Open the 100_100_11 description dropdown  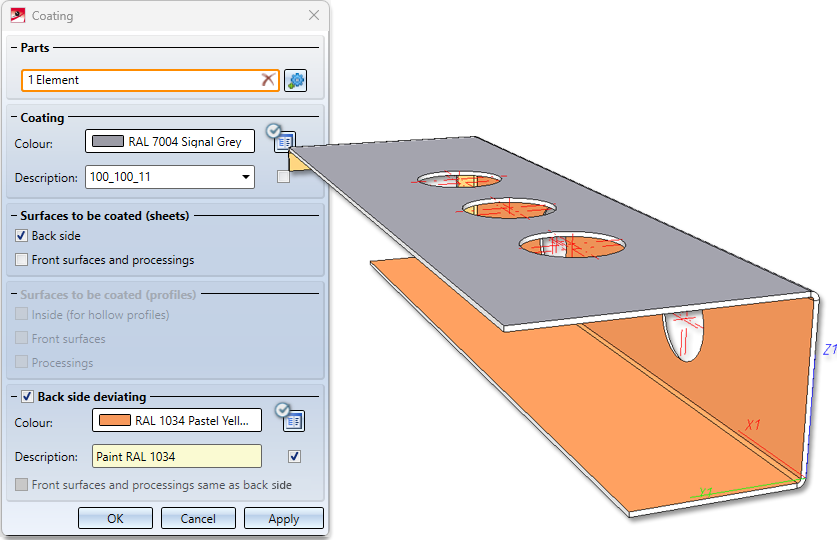point(246,177)
